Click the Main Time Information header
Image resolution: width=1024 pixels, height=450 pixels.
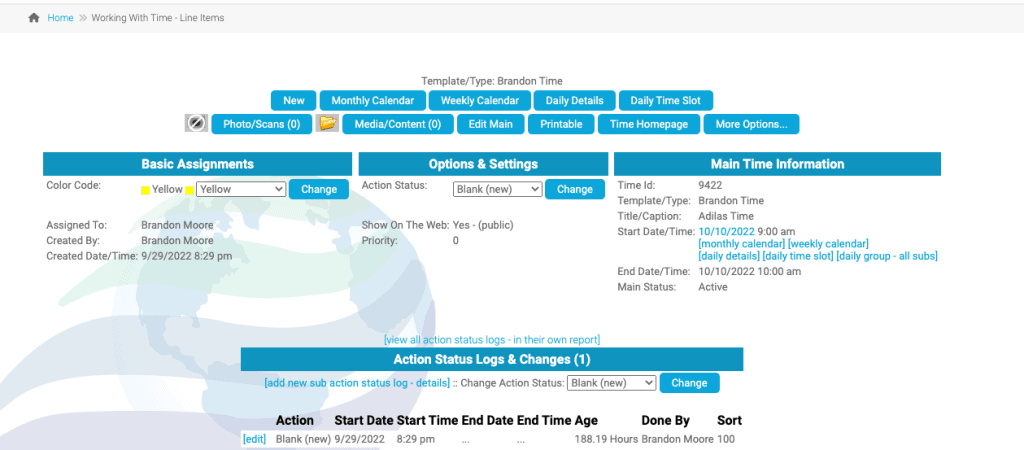[777, 164]
